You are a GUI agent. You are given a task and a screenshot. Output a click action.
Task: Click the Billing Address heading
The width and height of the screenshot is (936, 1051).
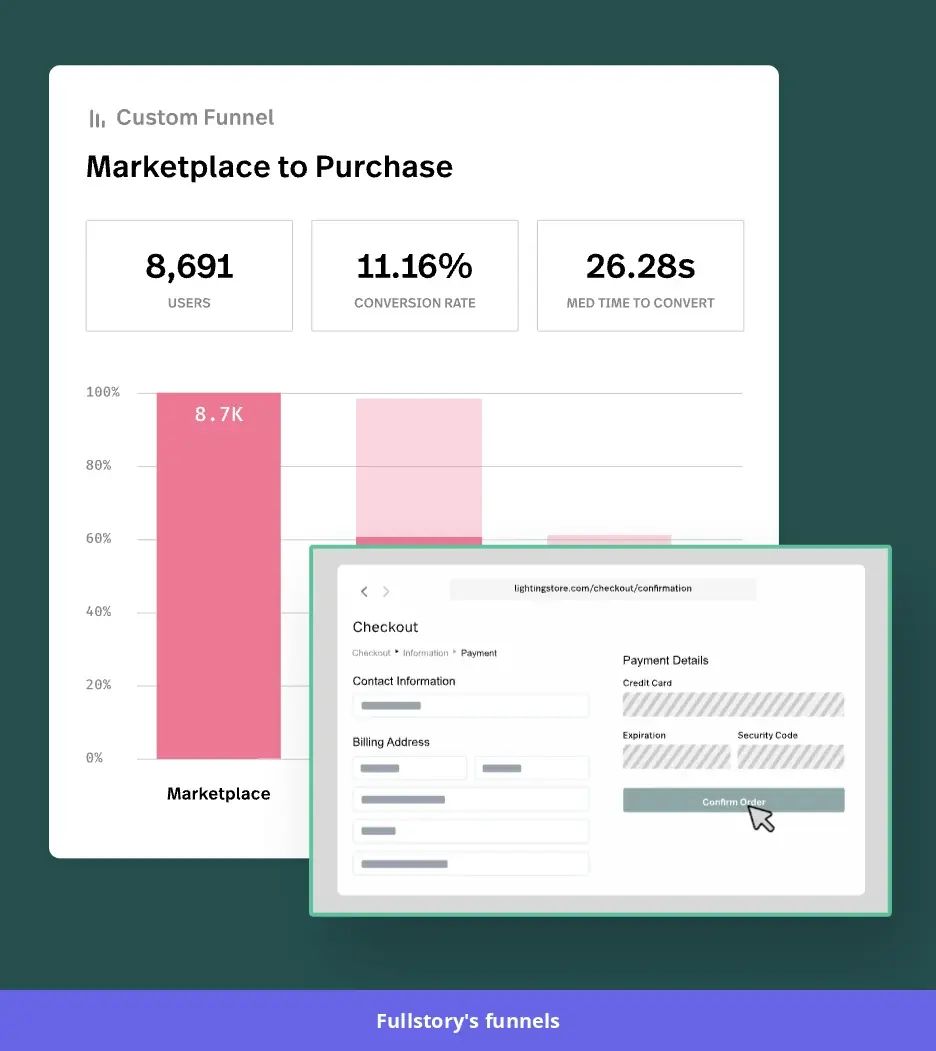(x=391, y=742)
